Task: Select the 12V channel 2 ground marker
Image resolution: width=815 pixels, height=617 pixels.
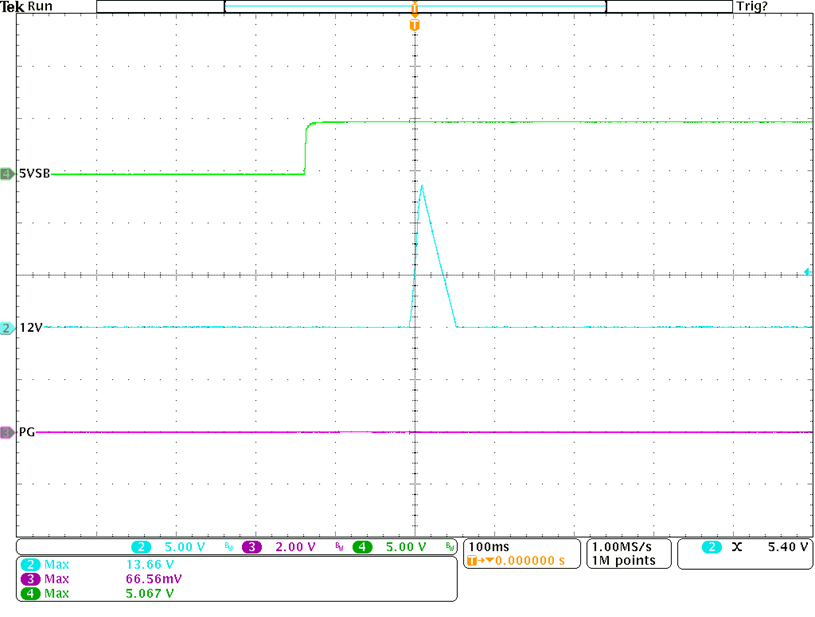Action: [8, 328]
